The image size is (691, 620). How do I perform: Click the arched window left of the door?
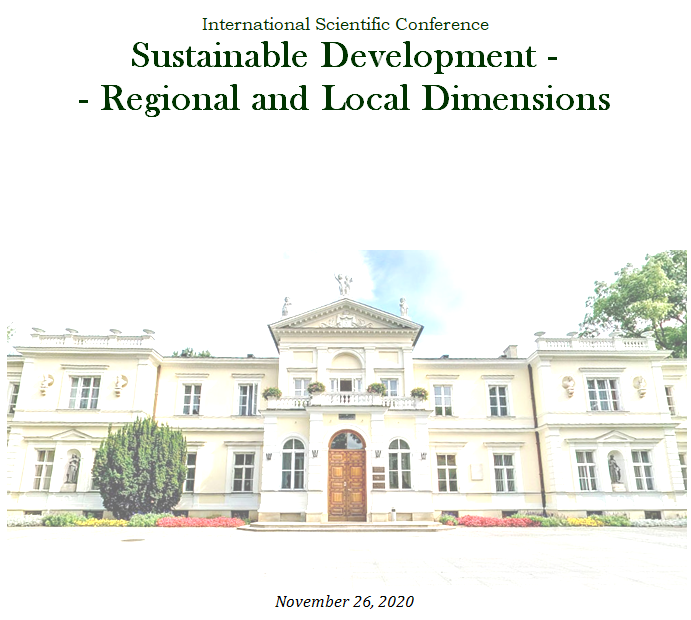[293, 463]
